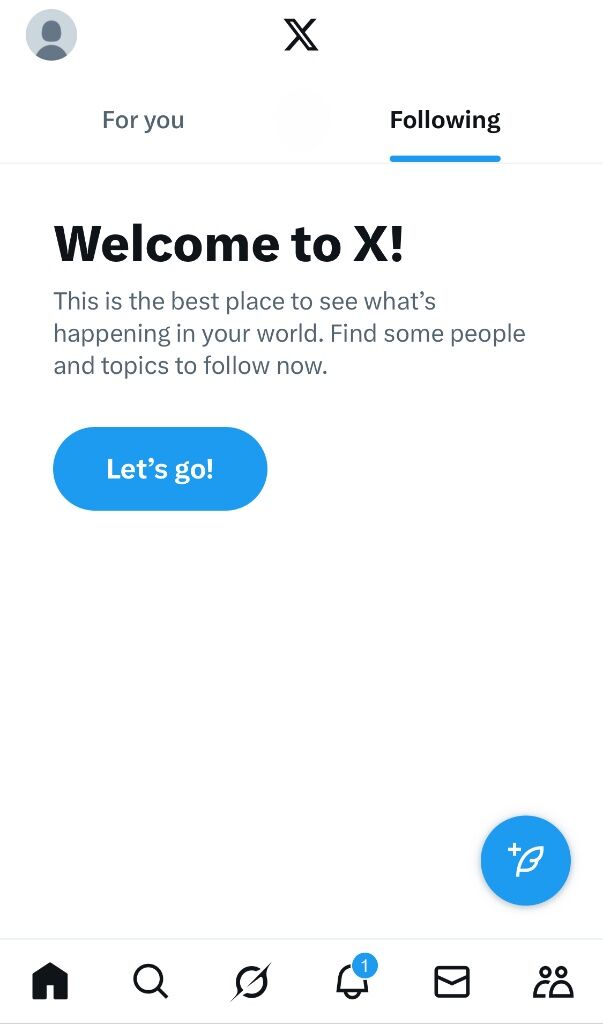Click the blue underline beneath Following
The width and height of the screenshot is (603, 1024).
445,159
